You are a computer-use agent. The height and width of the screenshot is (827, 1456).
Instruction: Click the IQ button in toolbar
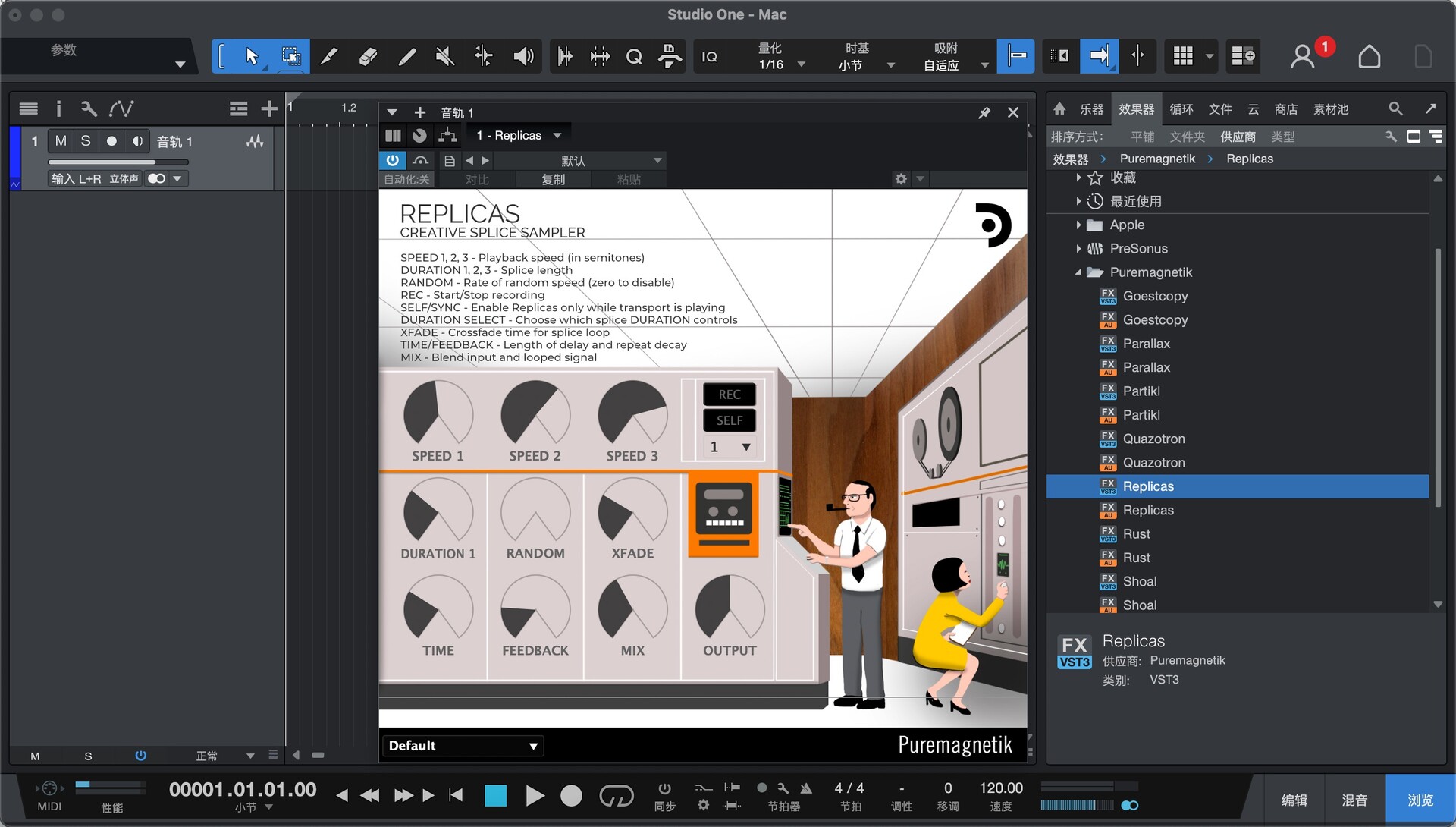710,57
